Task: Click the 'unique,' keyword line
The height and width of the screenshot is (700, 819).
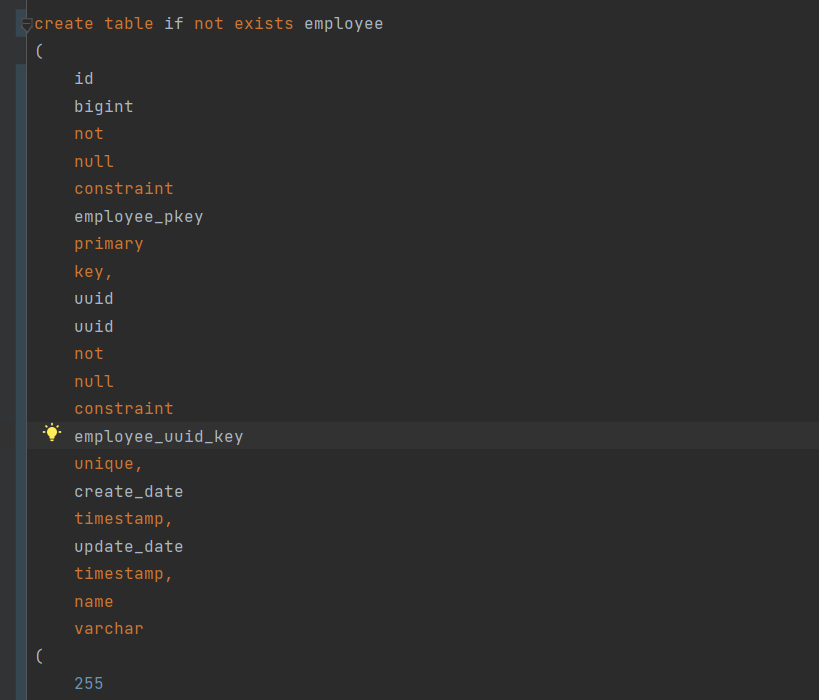Action: point(108,464)
